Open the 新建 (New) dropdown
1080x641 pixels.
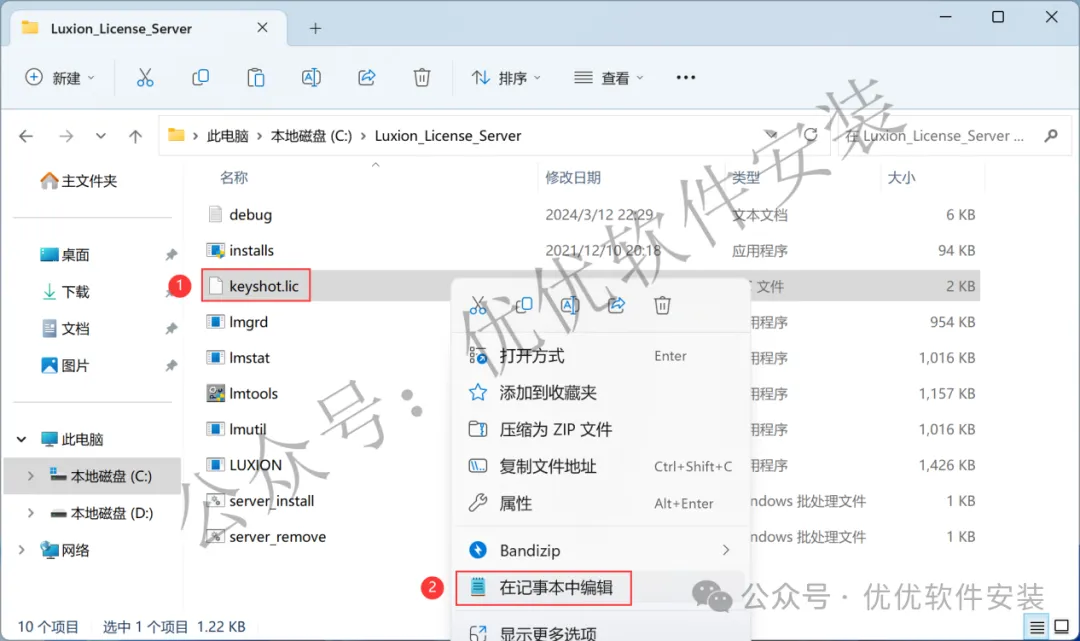(60, 78)
